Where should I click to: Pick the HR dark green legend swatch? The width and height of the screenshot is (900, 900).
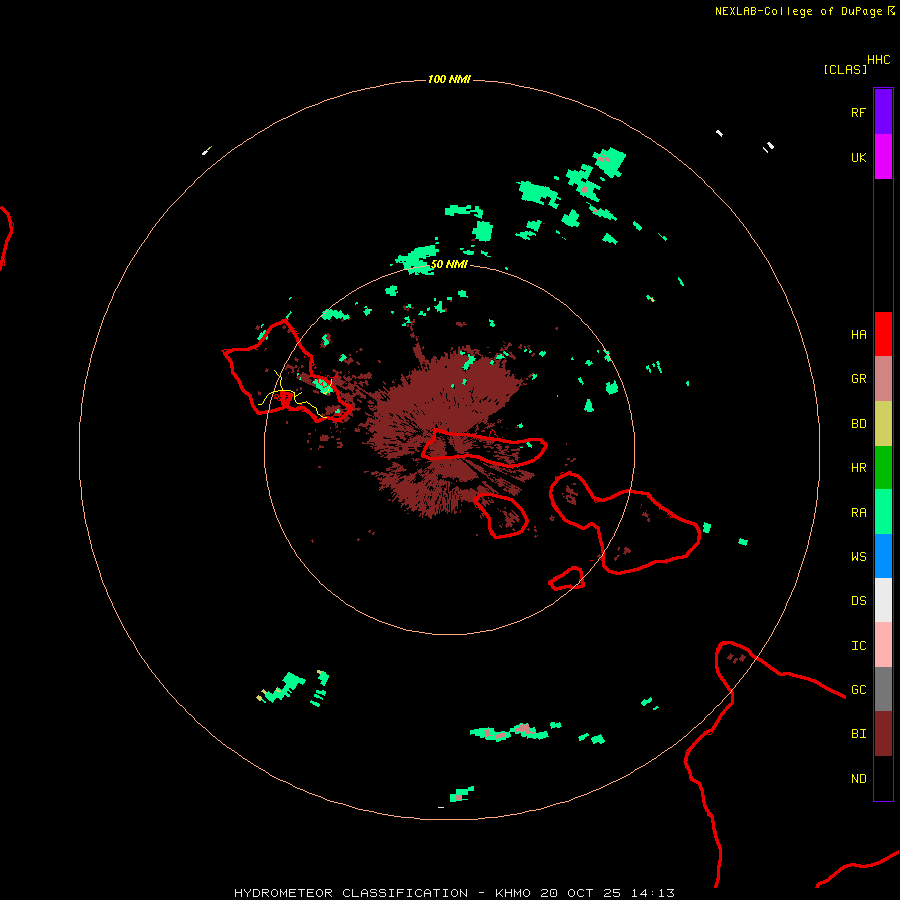tap(883, 468)
